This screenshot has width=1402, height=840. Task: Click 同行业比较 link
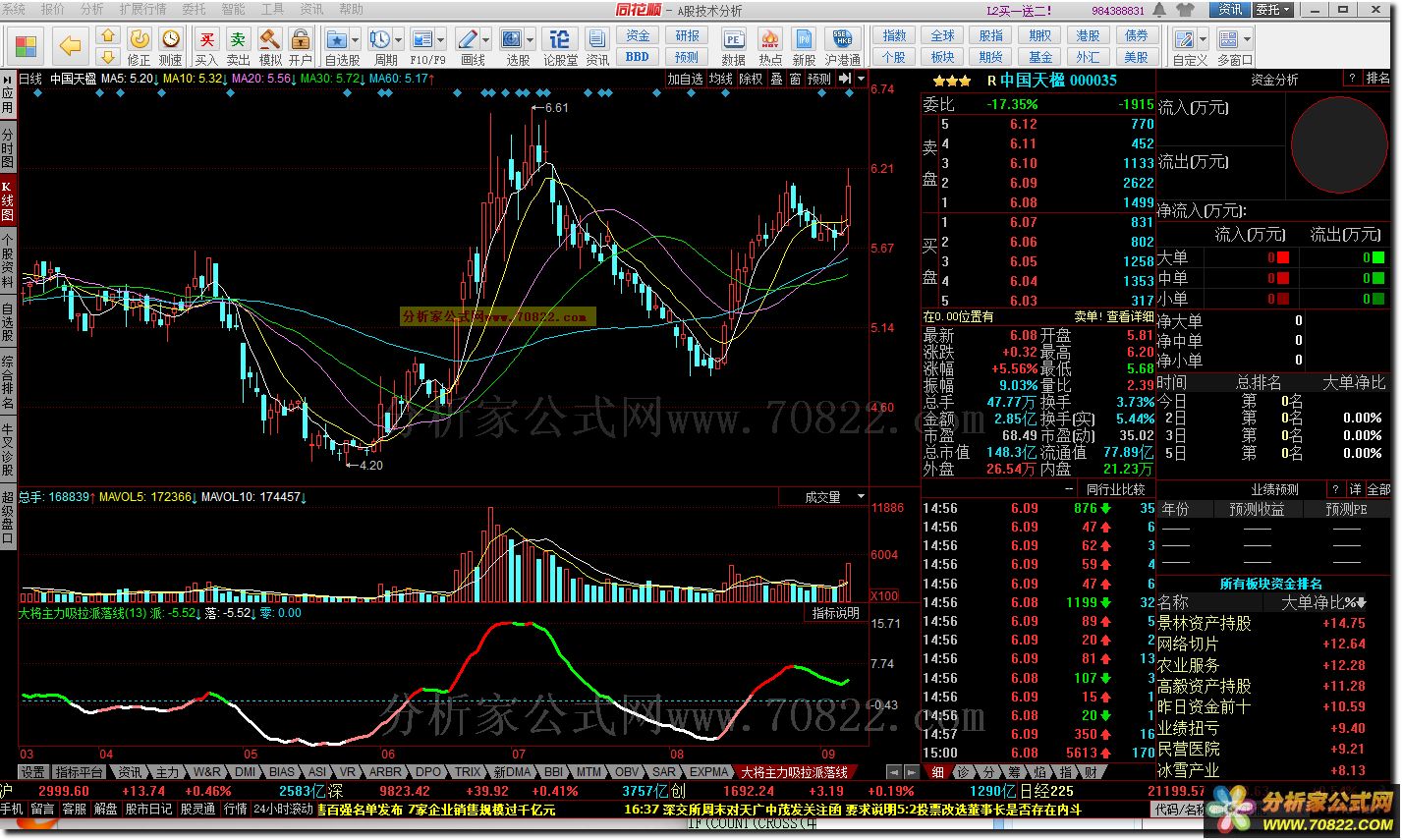1116,488
